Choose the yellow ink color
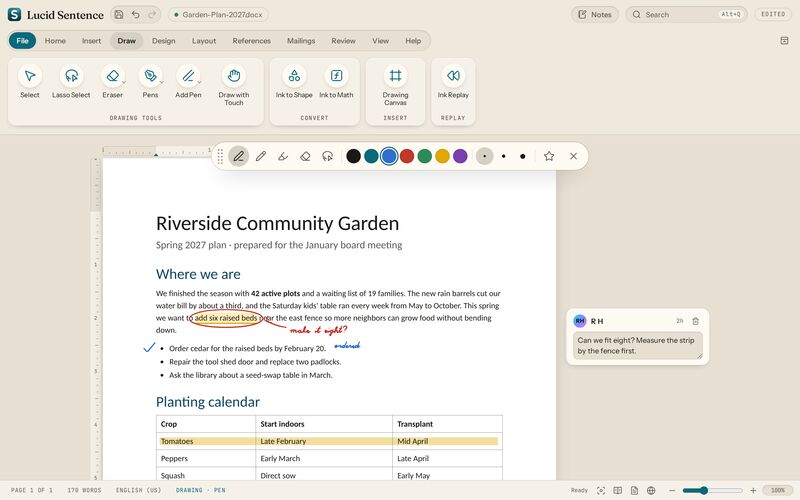The width and height of the screenshot is (800, 500). coord(442,156)
